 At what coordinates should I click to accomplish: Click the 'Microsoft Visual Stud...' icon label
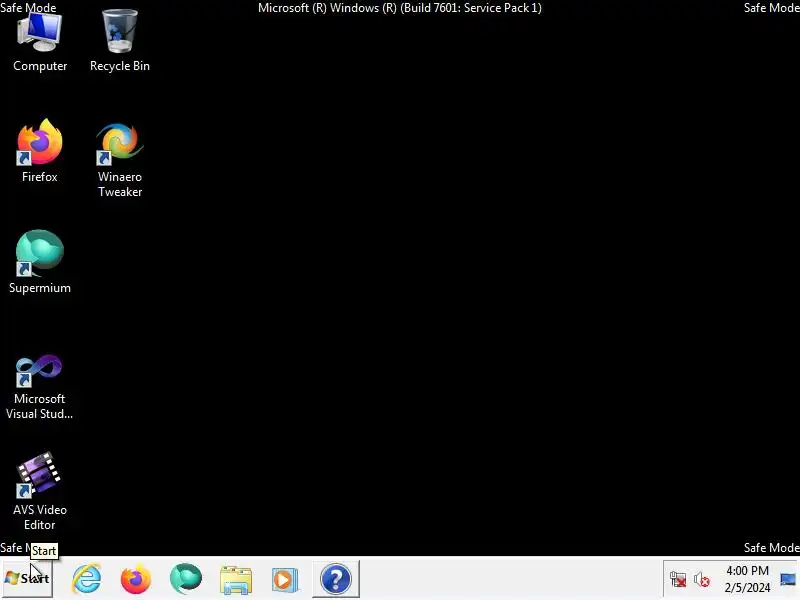tap(40, 406)
